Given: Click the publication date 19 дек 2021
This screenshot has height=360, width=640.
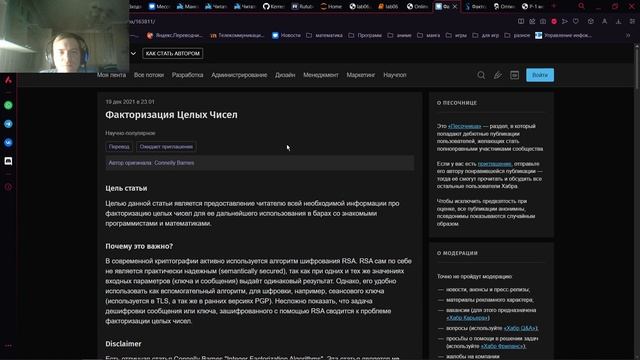Looking at the screenshot, I should 130,102.
